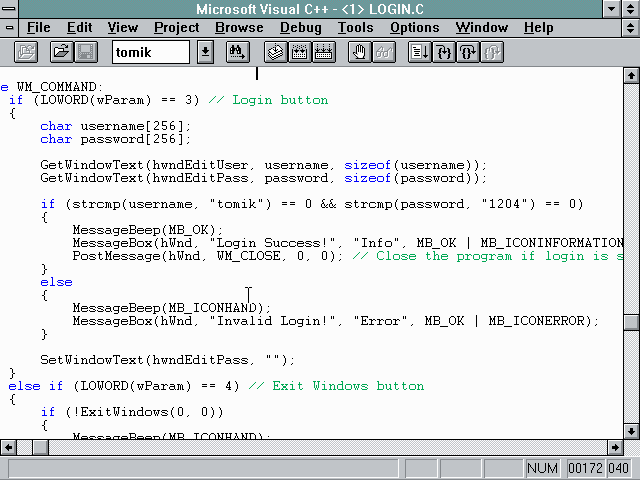Image resolution: width=640 pixels, height=480 pixels.
Task: Click the "Login Success!" string
Action: click(x=272, y=243)
